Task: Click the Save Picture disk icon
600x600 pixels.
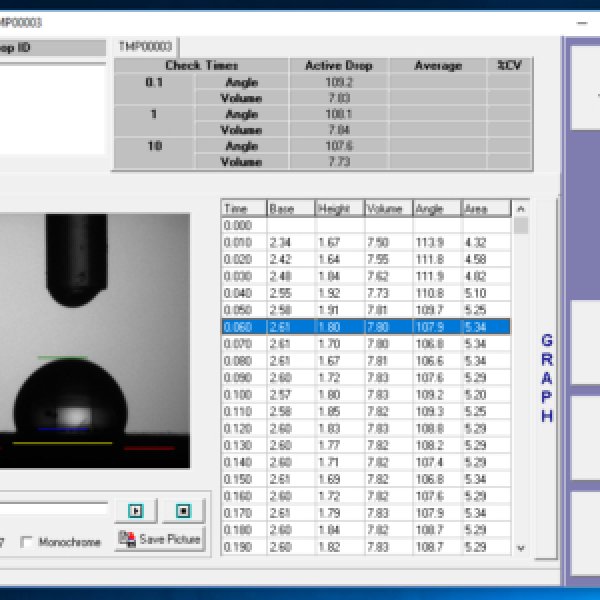Action: (x=127, y=539)
